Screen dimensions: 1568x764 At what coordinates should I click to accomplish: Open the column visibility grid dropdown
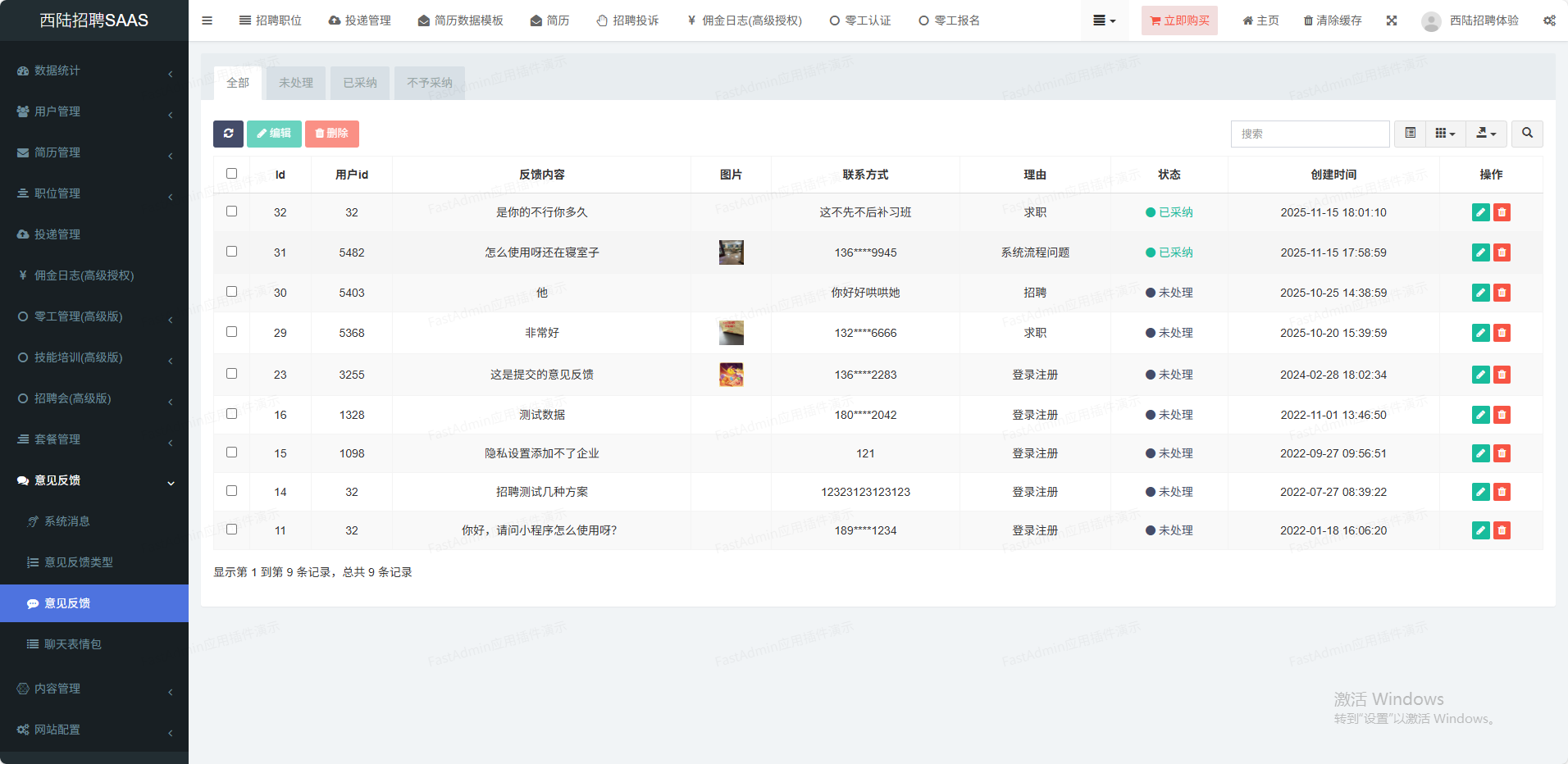pyautogui.click(x=1445, y=134)
